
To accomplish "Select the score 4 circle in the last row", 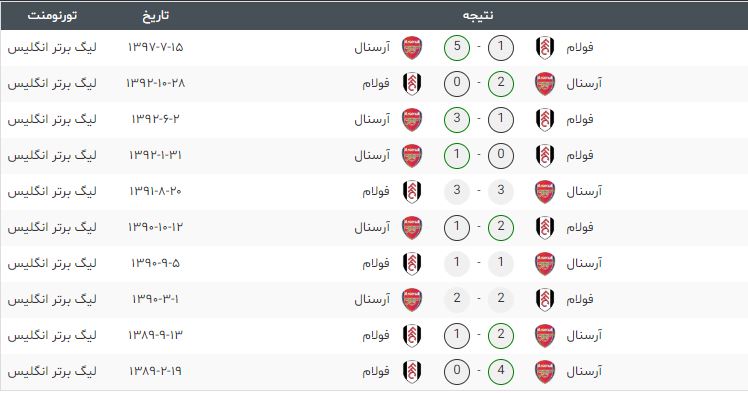I will [x=501, y=371].
